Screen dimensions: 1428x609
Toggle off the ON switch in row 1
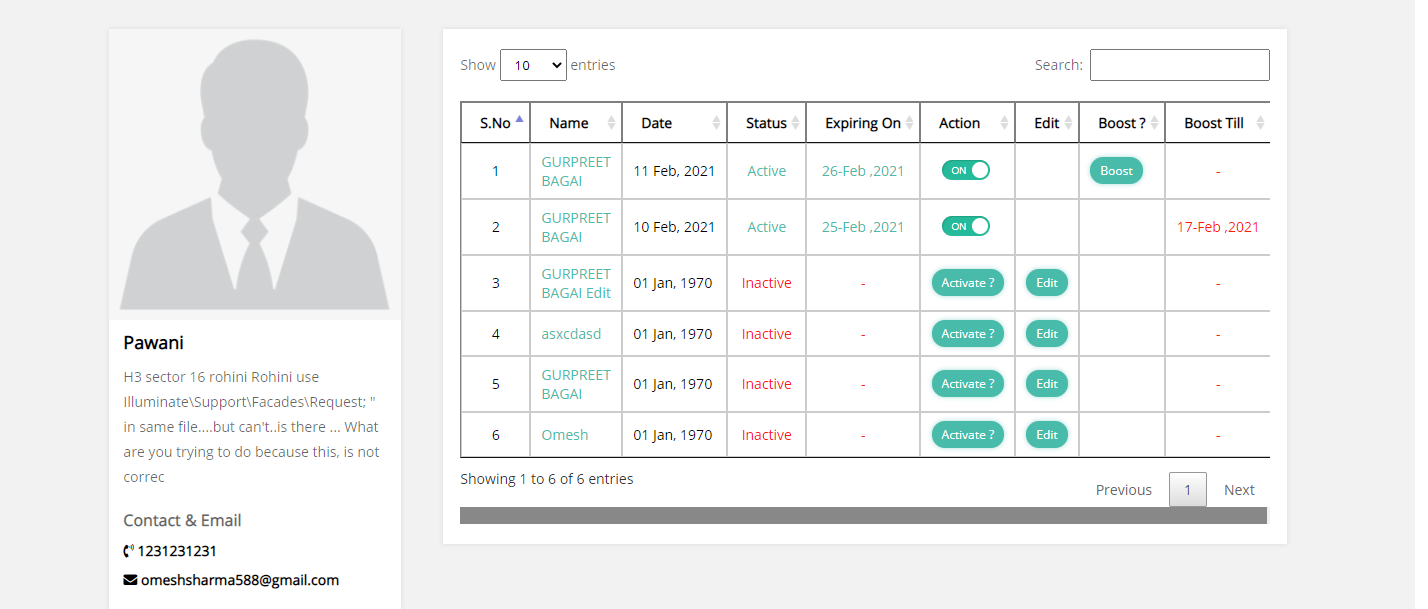[965, 170]
